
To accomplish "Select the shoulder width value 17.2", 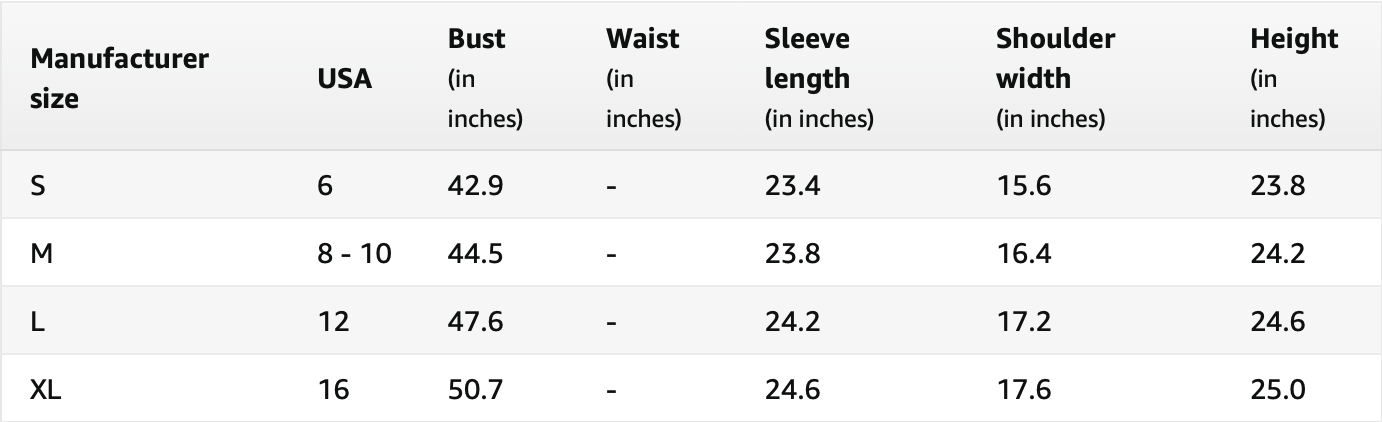I will tap(1023, 321).
